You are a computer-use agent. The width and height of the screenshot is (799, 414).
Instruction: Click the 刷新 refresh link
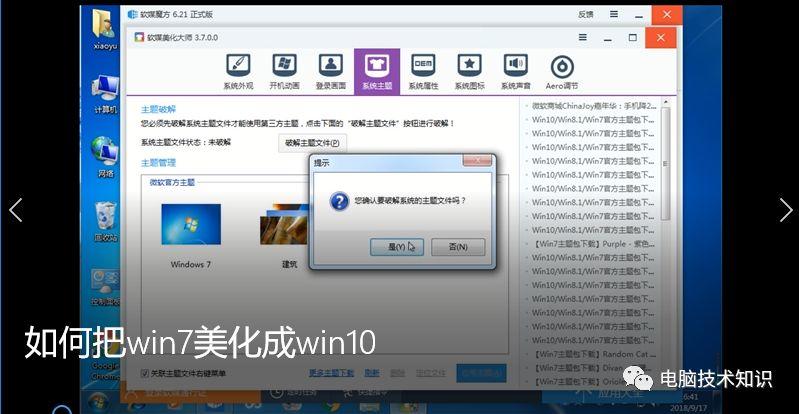pos(371,373)
